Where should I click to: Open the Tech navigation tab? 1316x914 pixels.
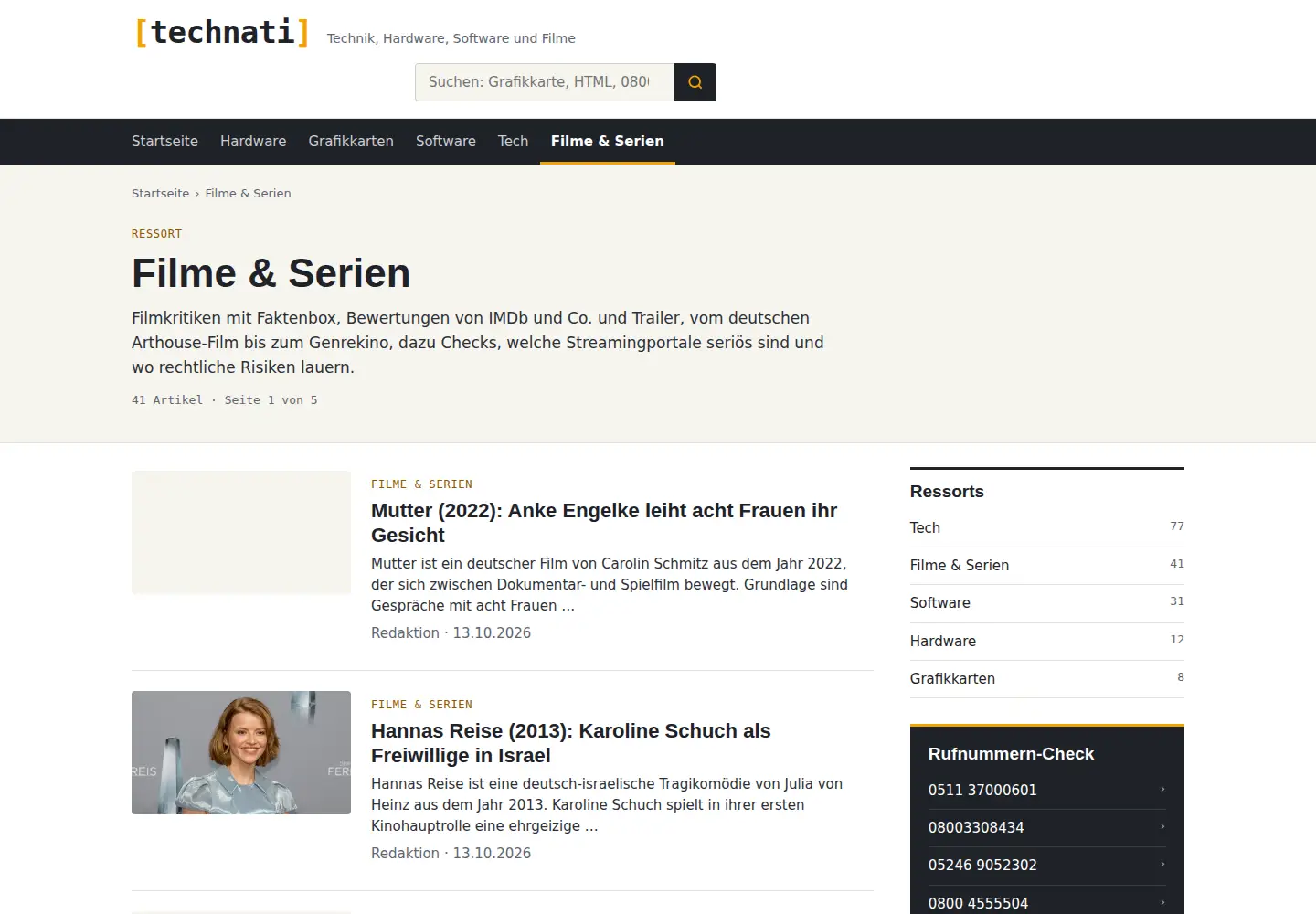pos(514,141)
